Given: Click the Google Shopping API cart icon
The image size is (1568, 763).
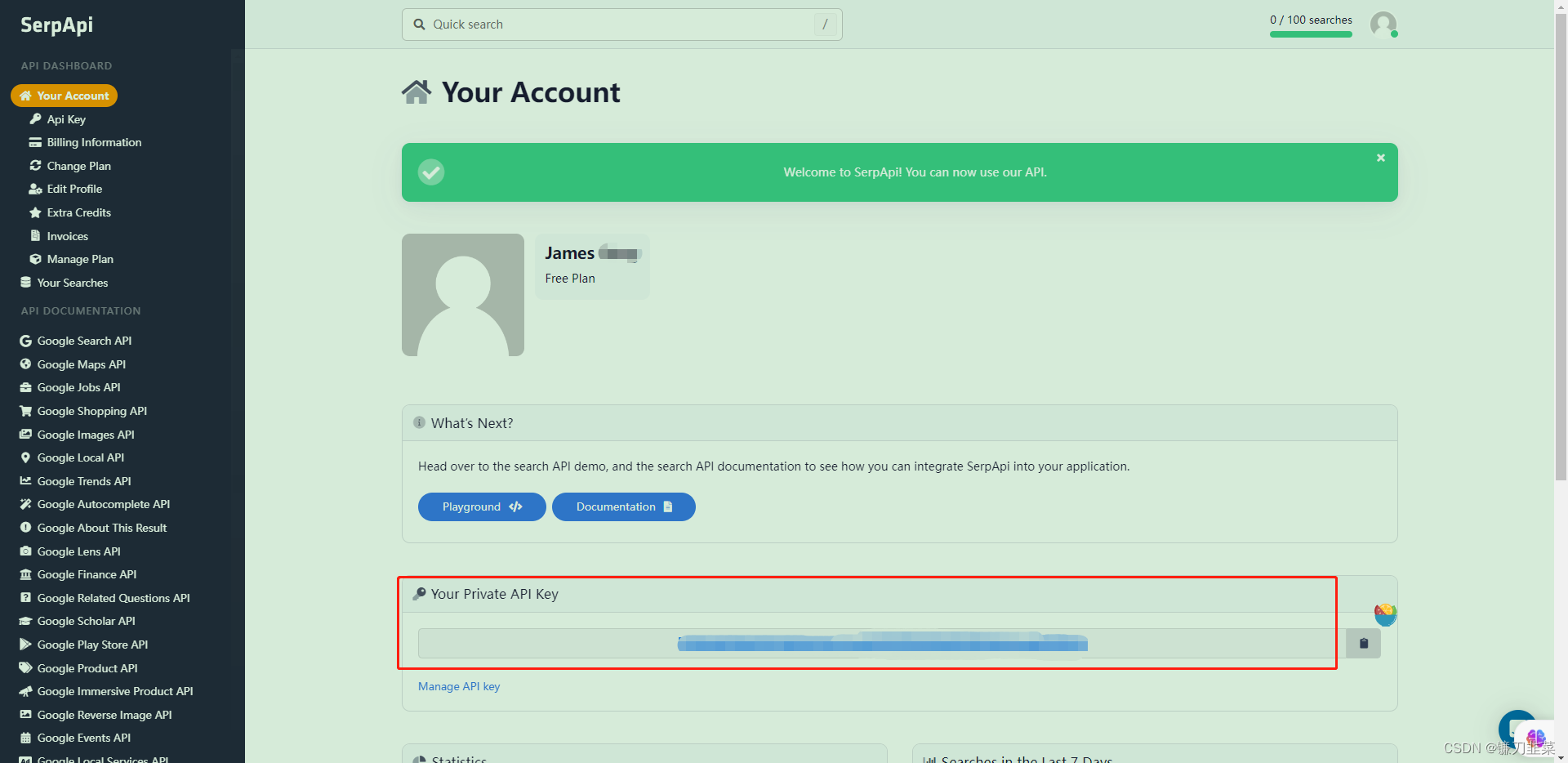Looking at the screenshot, I should (25, 411).
